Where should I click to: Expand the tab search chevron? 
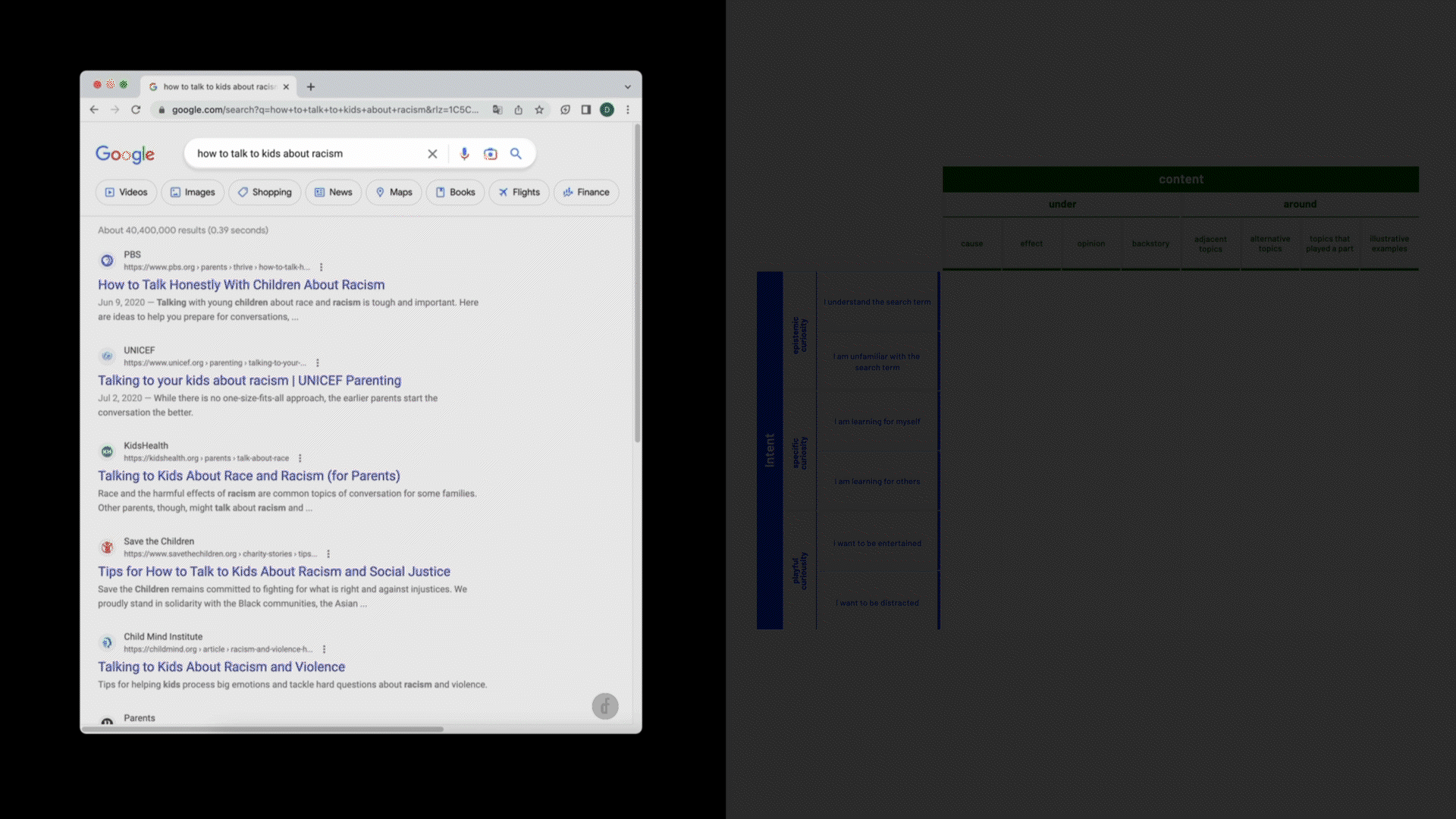click(628, 87)
